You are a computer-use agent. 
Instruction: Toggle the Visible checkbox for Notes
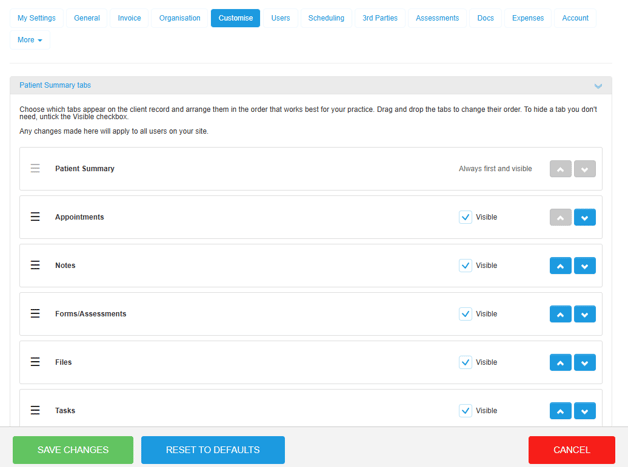pyautogui.click(x=465, y=266)
